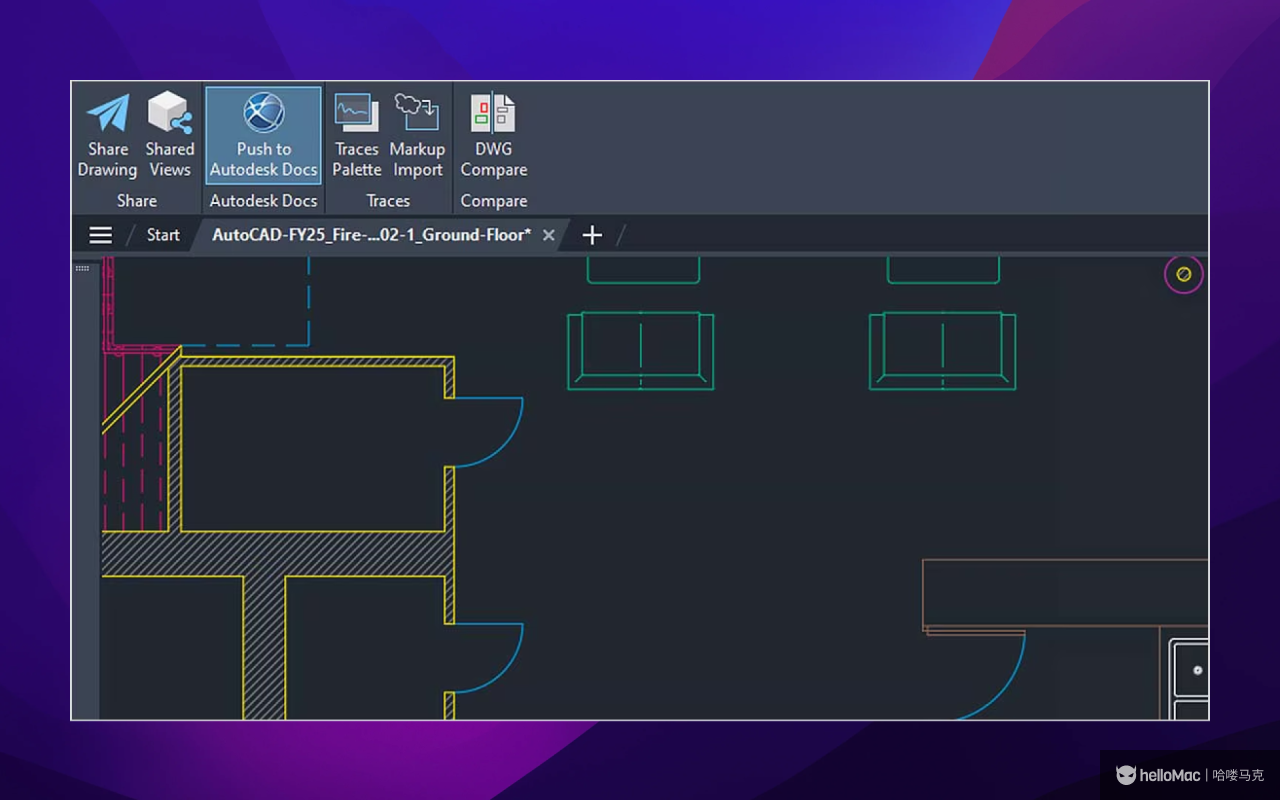Click the yellow circle trace indicator

click(1184, 274)
